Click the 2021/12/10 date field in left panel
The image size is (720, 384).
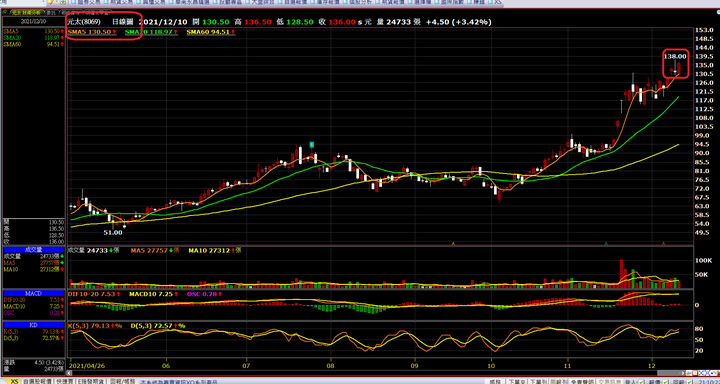tap(34, 21)
